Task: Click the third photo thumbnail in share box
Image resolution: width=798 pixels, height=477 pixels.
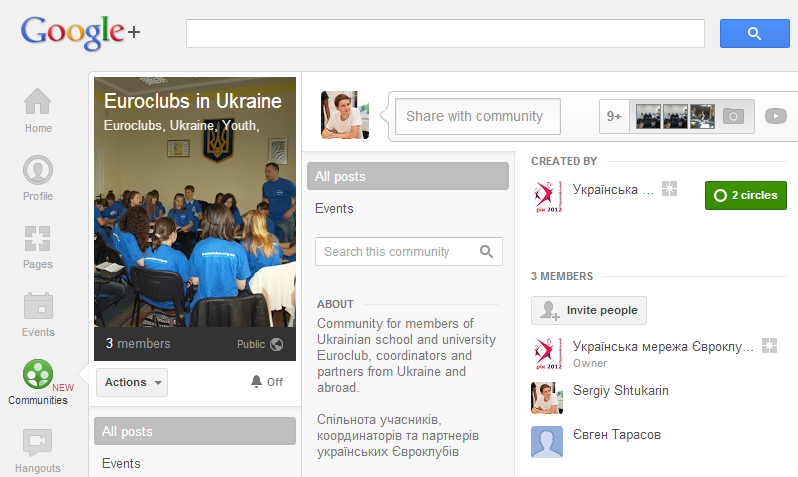Action: pyautogui.click(x=702, y=116)
